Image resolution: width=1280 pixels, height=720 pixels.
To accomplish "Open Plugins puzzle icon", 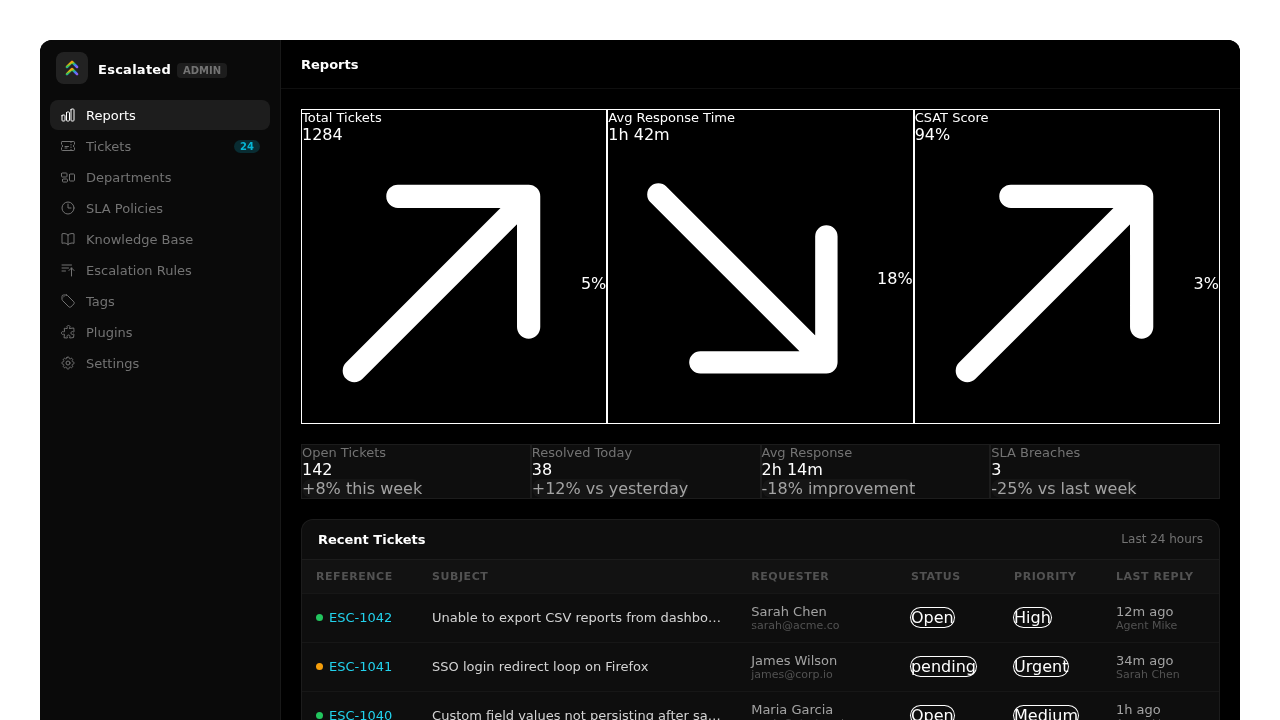I will point(68,333).
